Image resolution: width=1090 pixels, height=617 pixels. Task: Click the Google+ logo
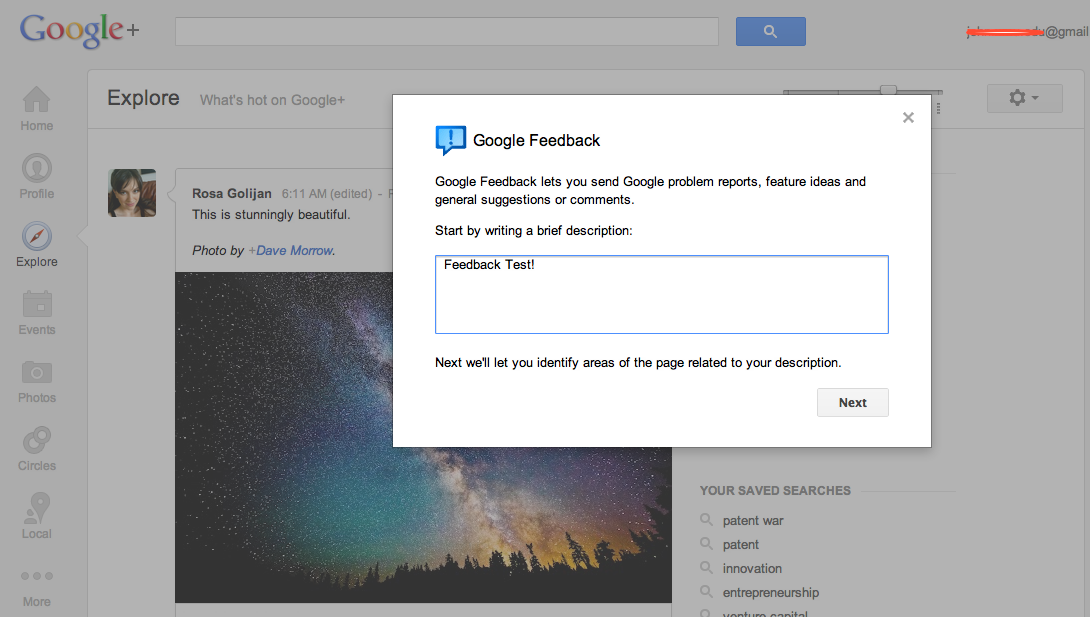(79, 31)
